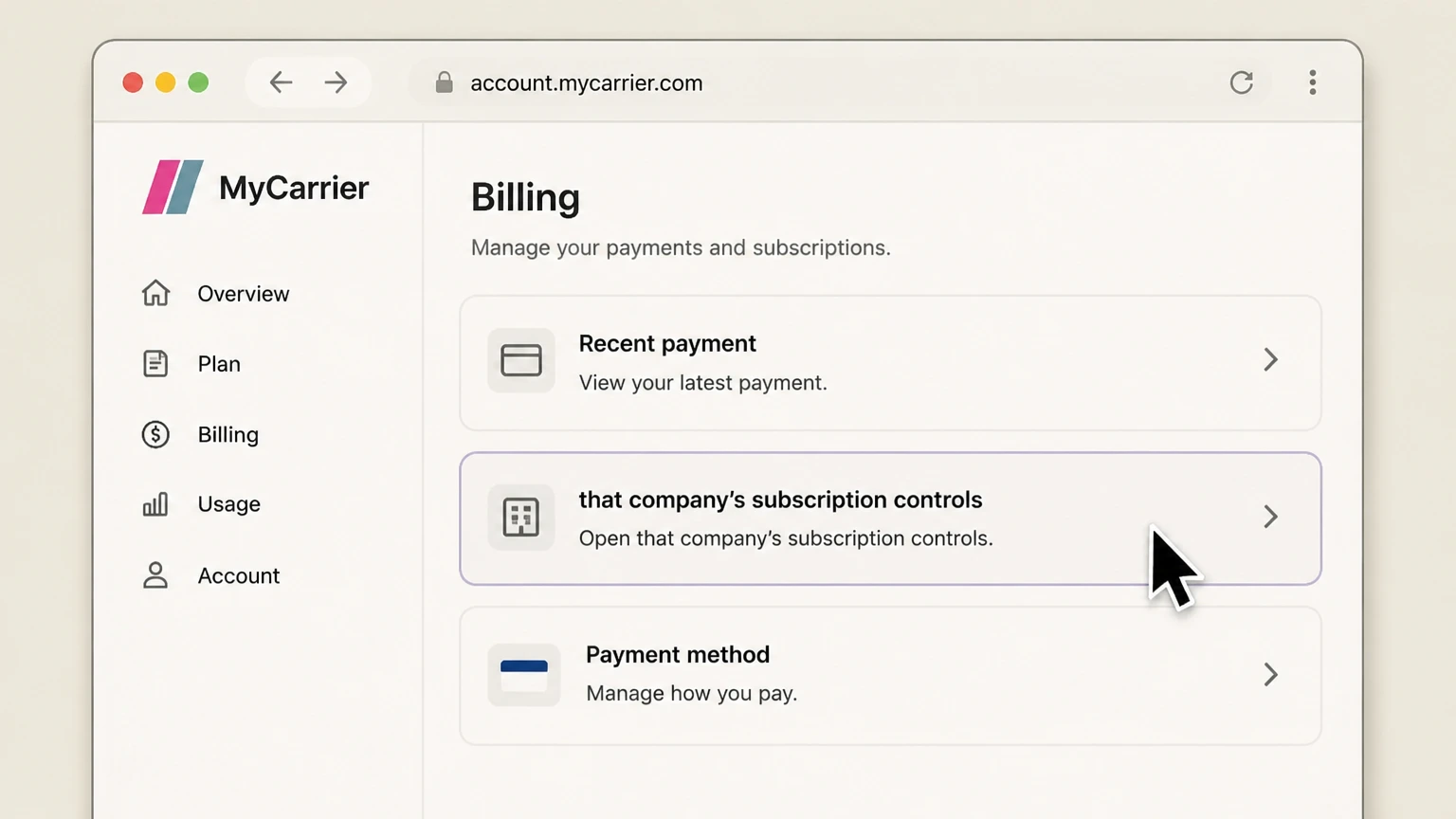The image size is (1456, 819).
Task: Click the Overview house icon
Action: [x=155, y=293]
